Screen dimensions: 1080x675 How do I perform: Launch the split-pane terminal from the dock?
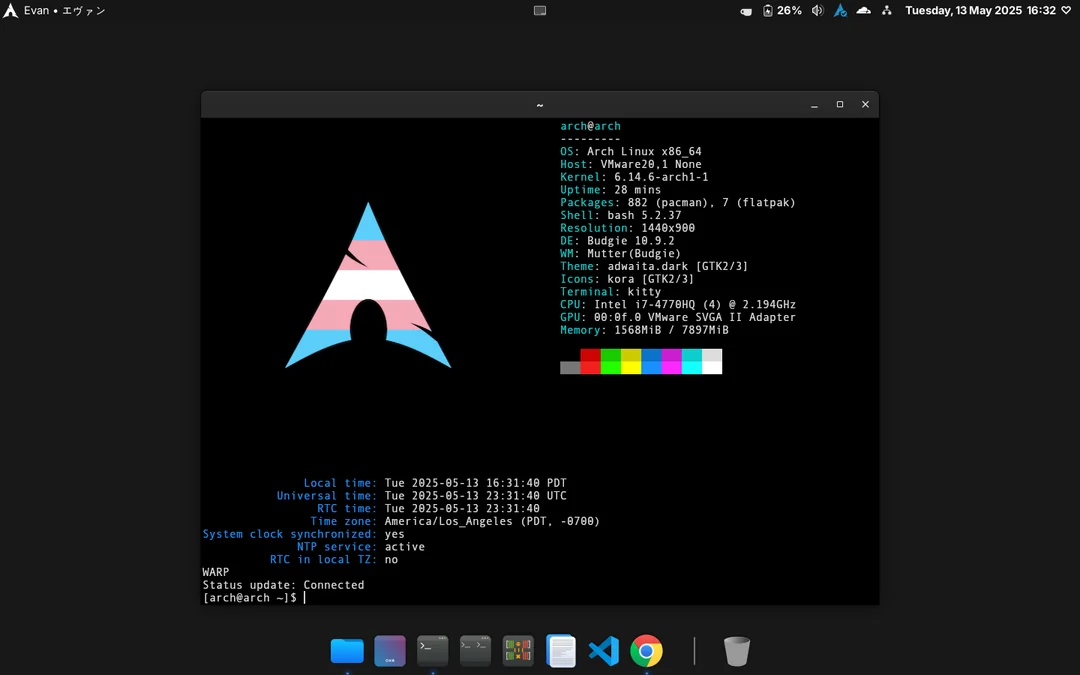476,651
